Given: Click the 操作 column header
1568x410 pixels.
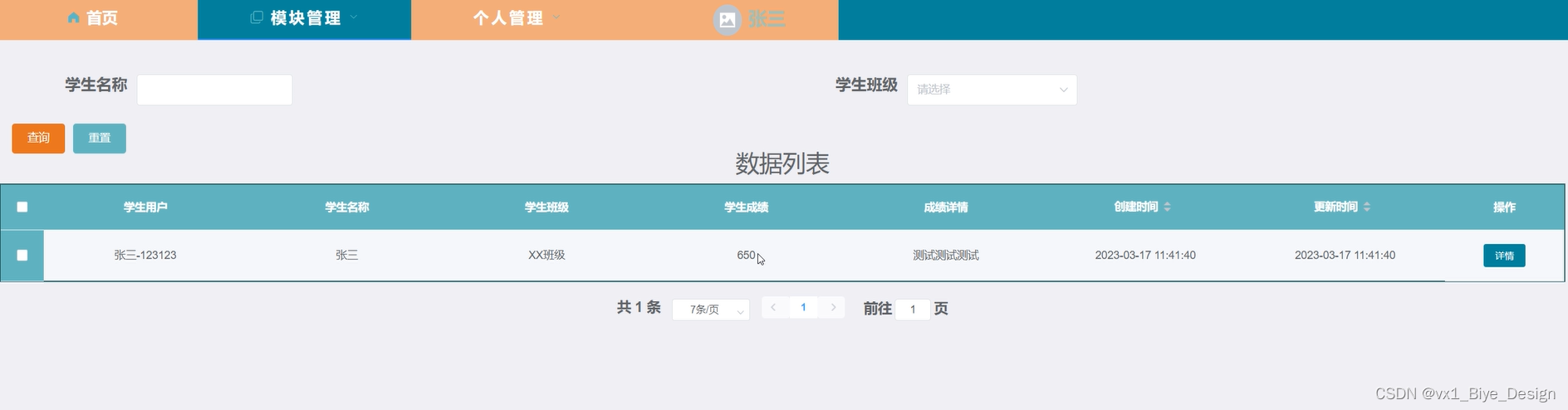Looking at the screenshot, I should point(1504,207).
